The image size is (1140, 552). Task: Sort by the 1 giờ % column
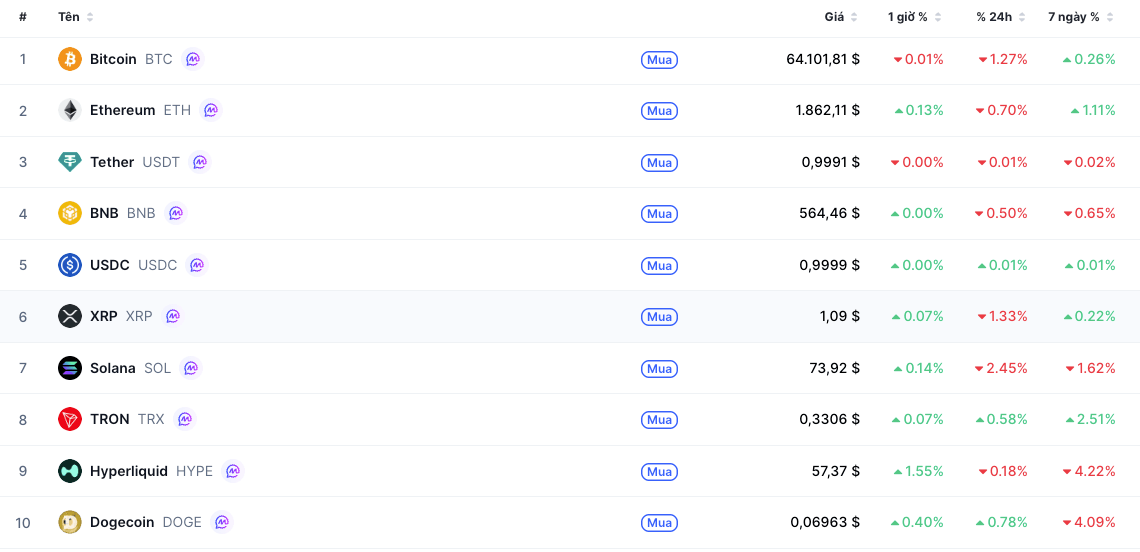click(x=915, y=17)
